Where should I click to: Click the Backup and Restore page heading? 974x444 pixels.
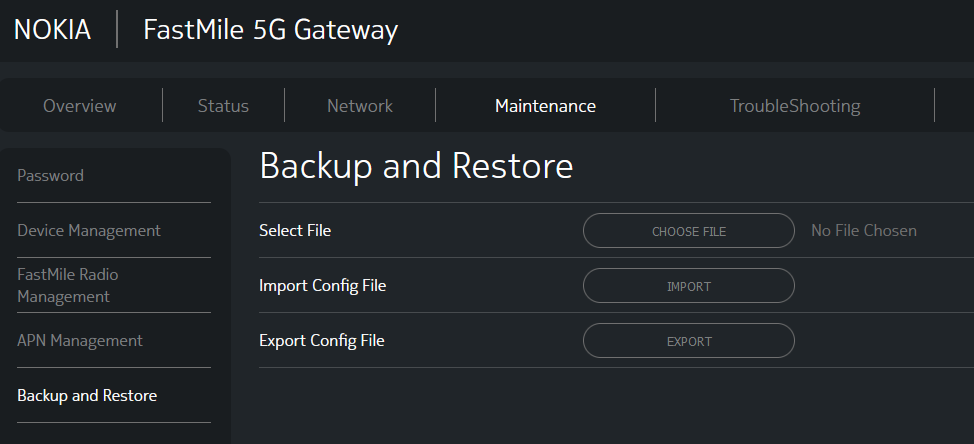[x=416, y=167]
